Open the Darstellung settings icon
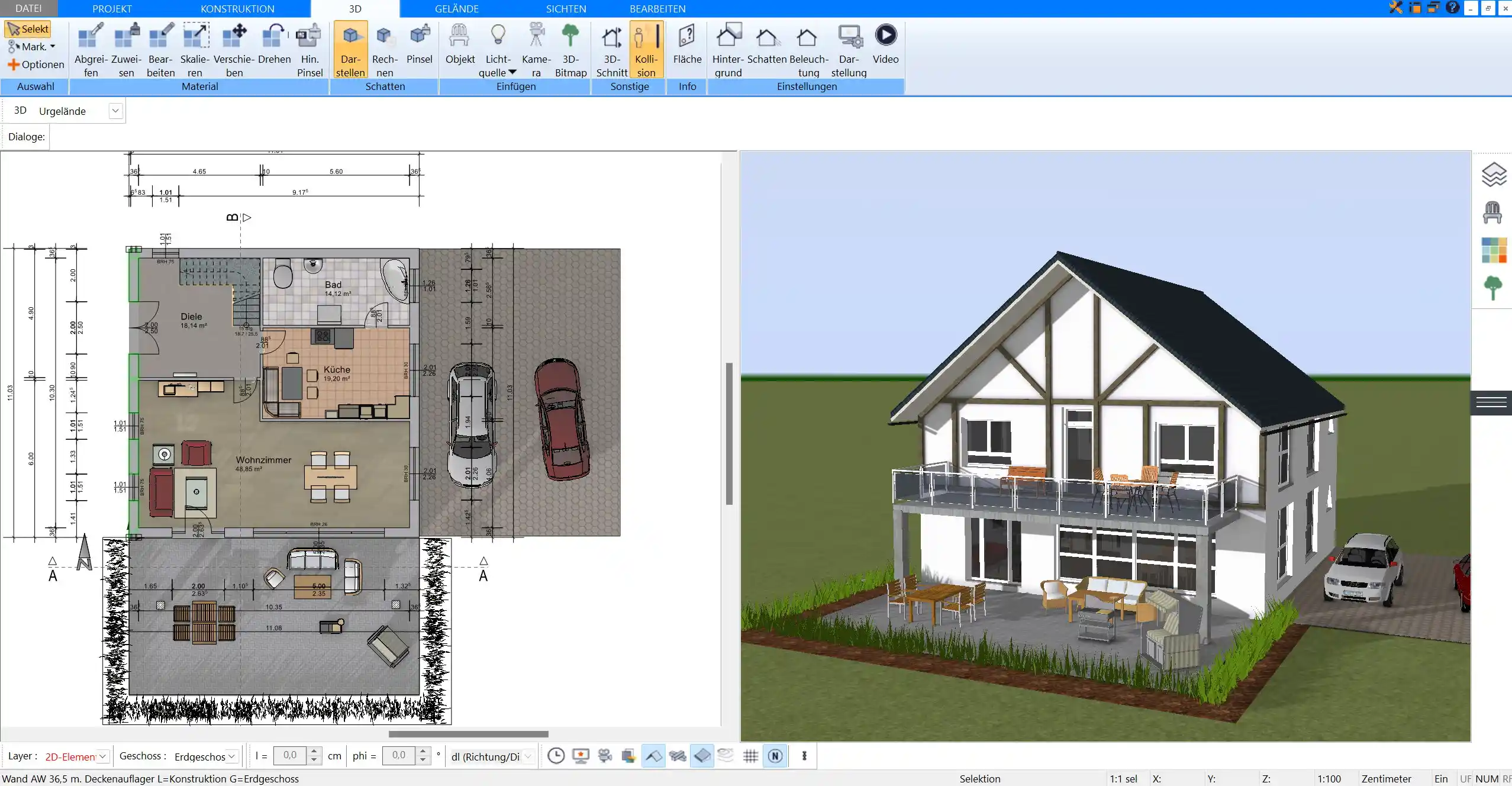Image resolution: width=1512 pixels, height=786 pixels. (x=849, y=50)
